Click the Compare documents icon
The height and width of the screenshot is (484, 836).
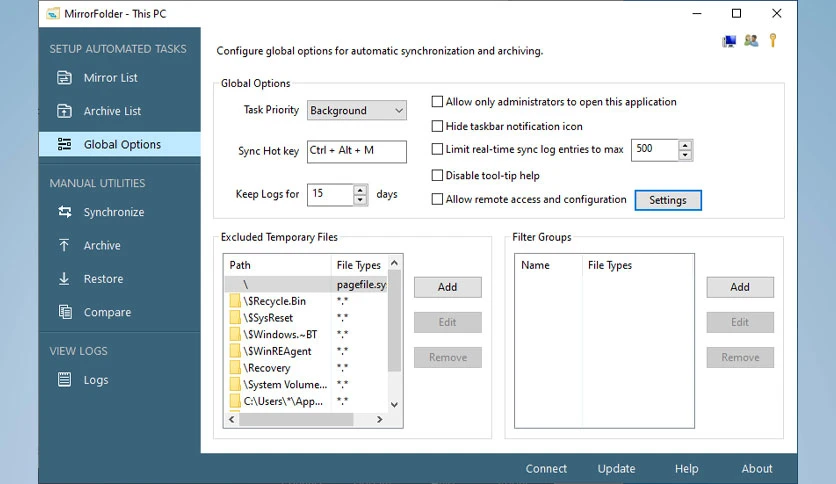[x=65, y=312]
